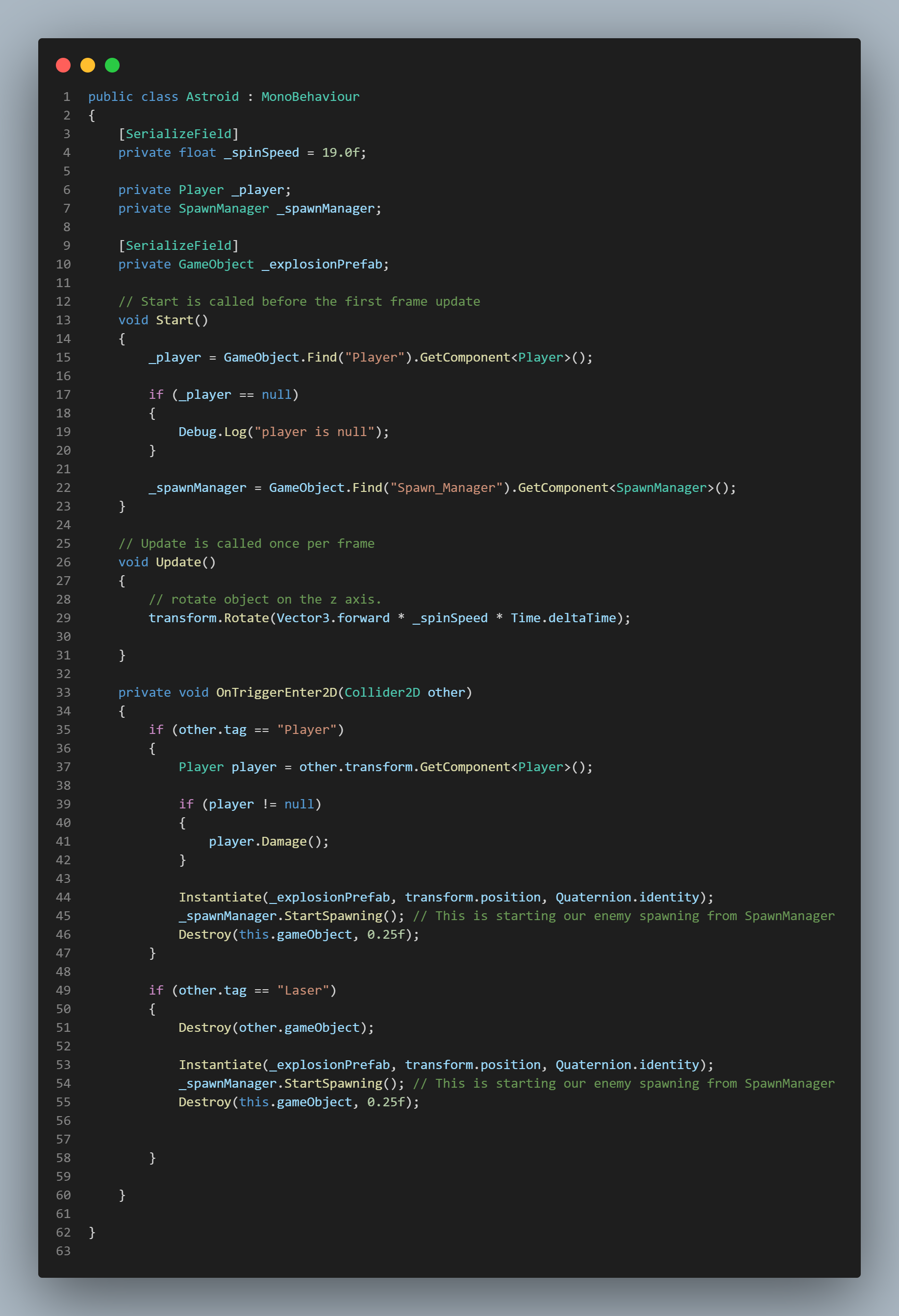Image resolution: width=899 pixels, height=1316 pixels.
Task: Click the closing brace on line 62
Action: point(92,1233)
